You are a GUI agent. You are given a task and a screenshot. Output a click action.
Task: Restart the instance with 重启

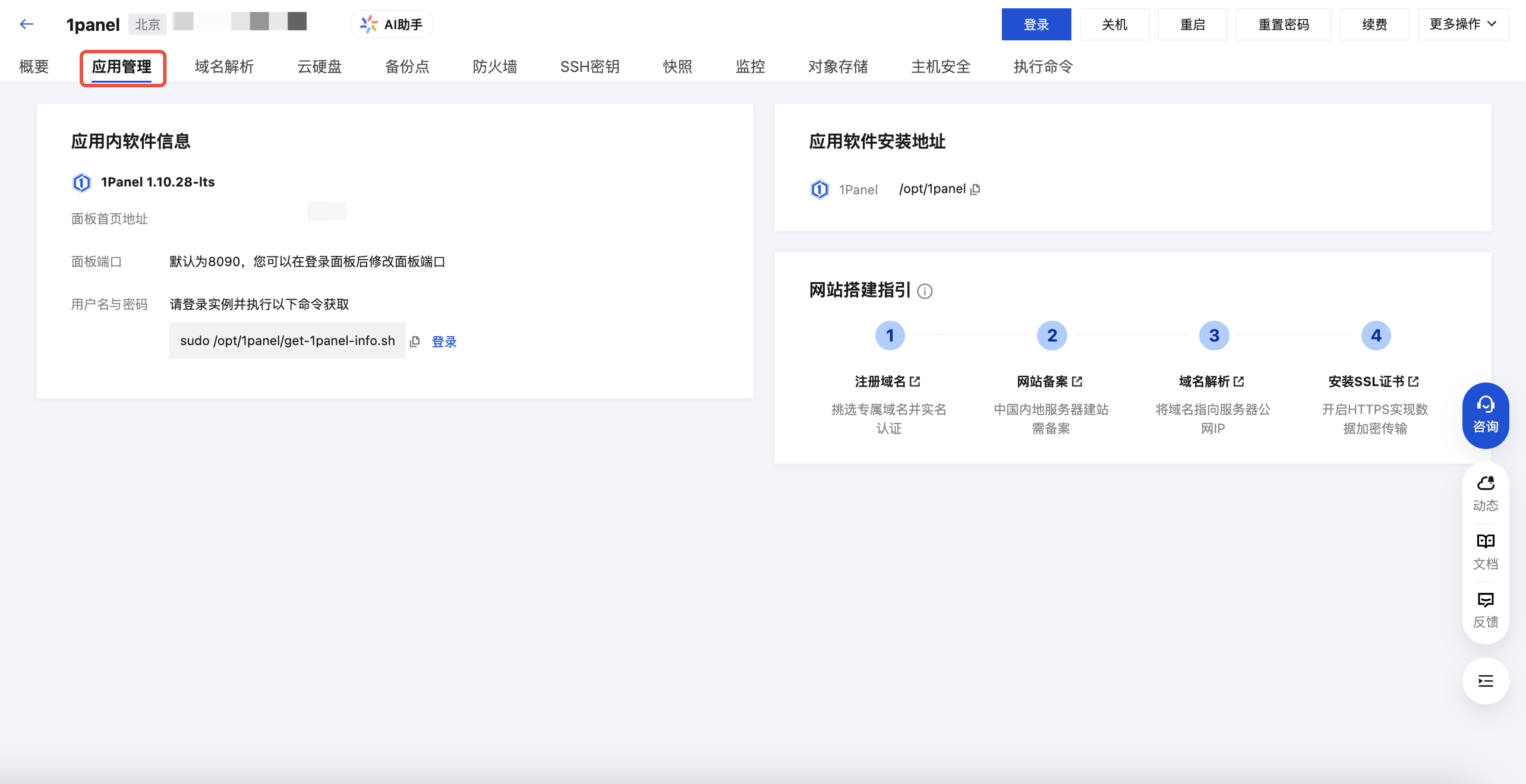coord(1193,24)
